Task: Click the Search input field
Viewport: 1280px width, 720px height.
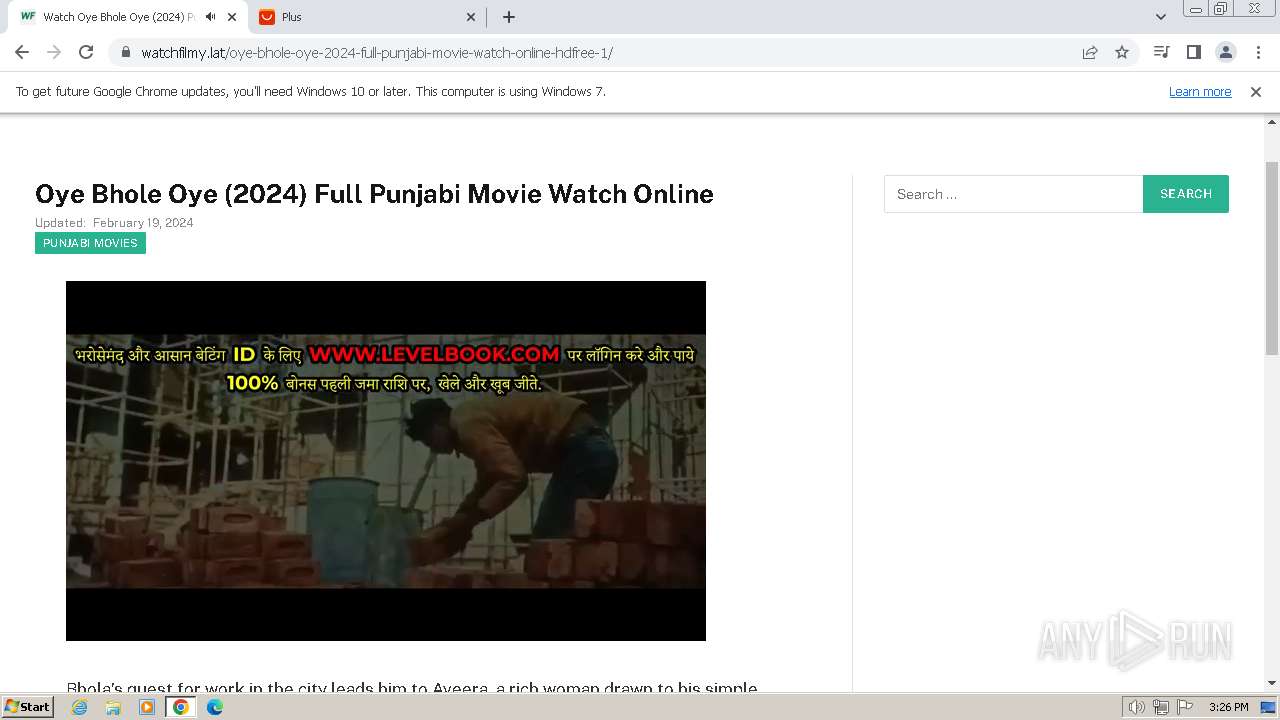Action: (x=1013, y=194)
